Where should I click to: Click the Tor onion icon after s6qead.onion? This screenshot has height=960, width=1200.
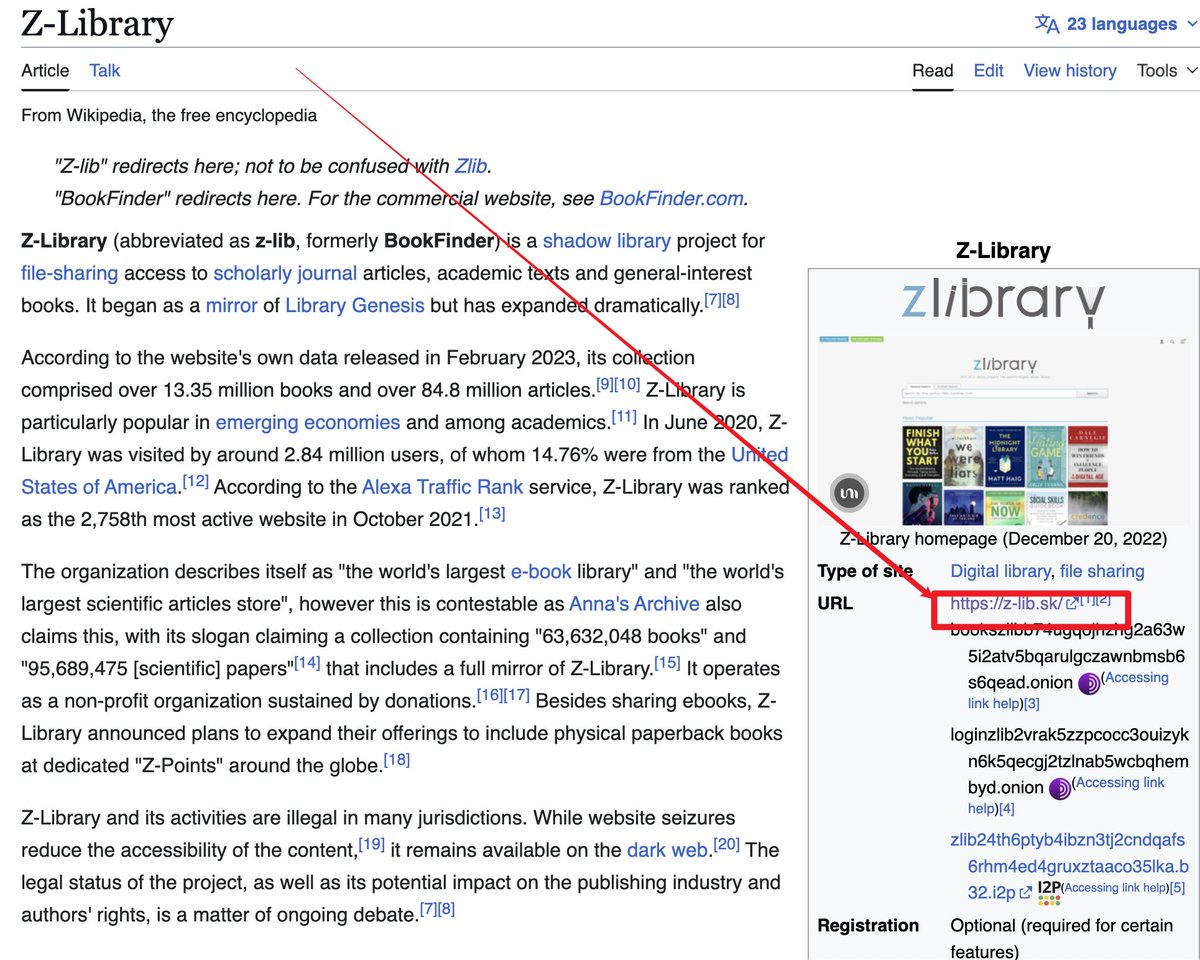[1089, 685]
